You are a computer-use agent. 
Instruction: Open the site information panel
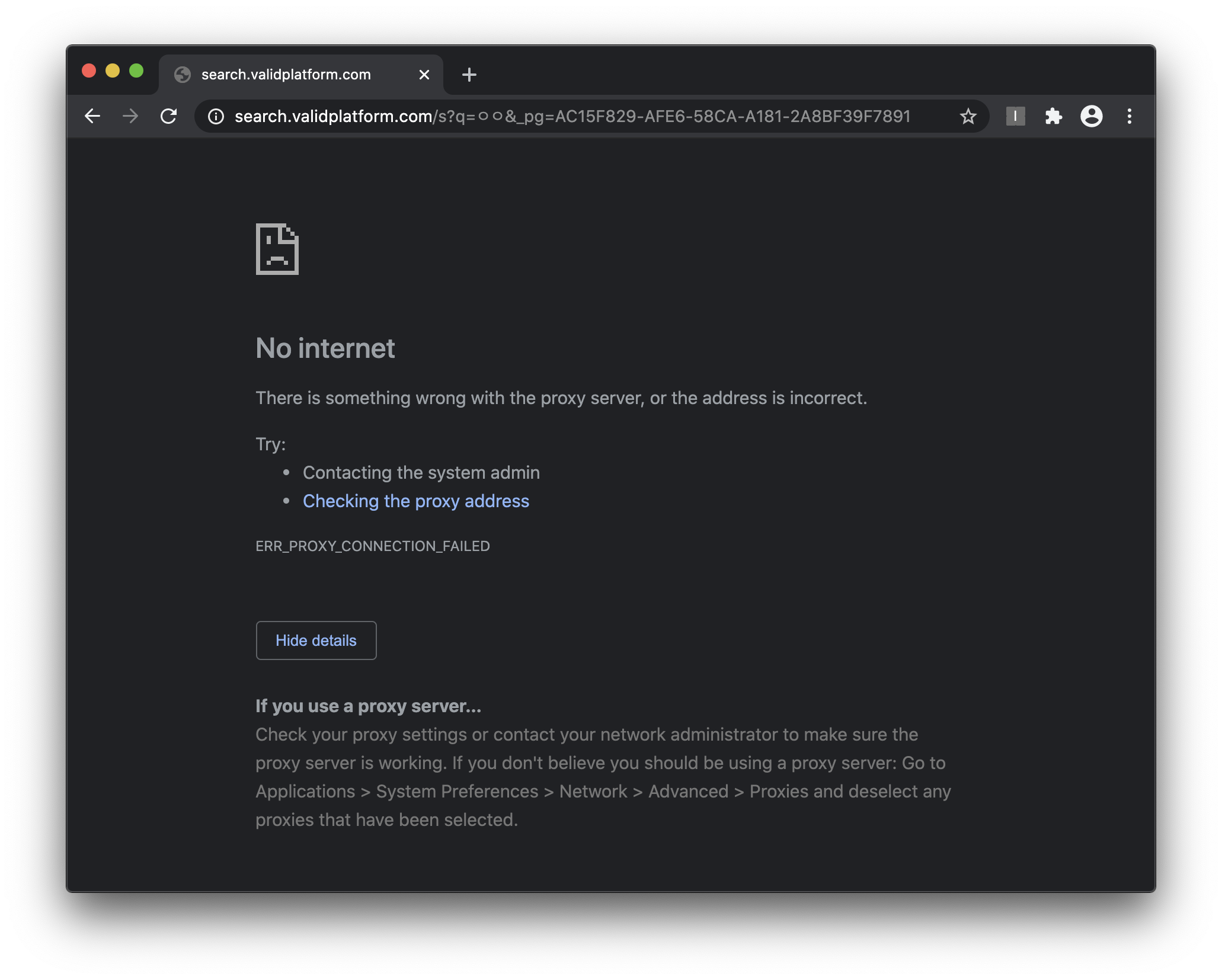pos(215,116)
